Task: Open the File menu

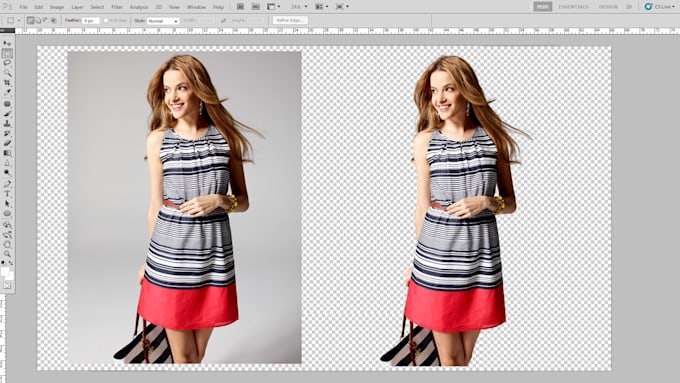Action: pyautogui.click(x=23, y=7)
